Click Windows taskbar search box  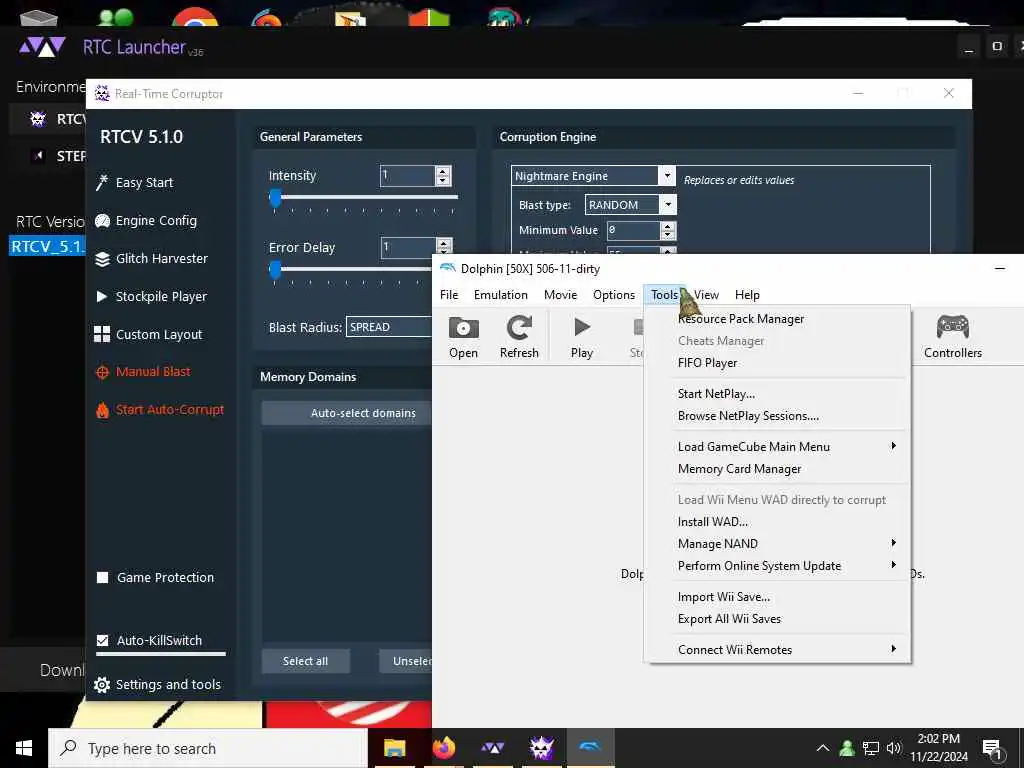[x=208, y=748]
